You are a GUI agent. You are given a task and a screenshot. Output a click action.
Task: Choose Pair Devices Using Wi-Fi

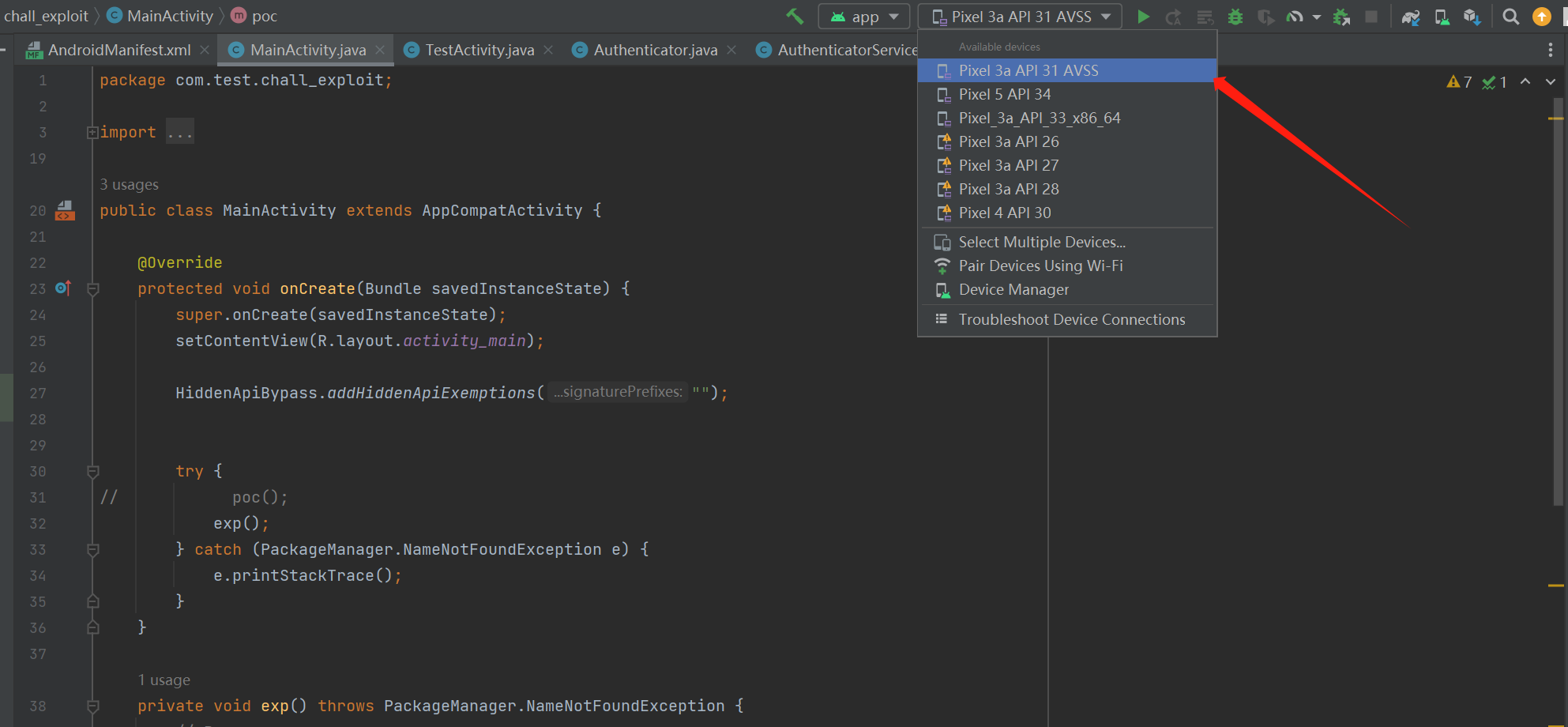coord(1066,266)
